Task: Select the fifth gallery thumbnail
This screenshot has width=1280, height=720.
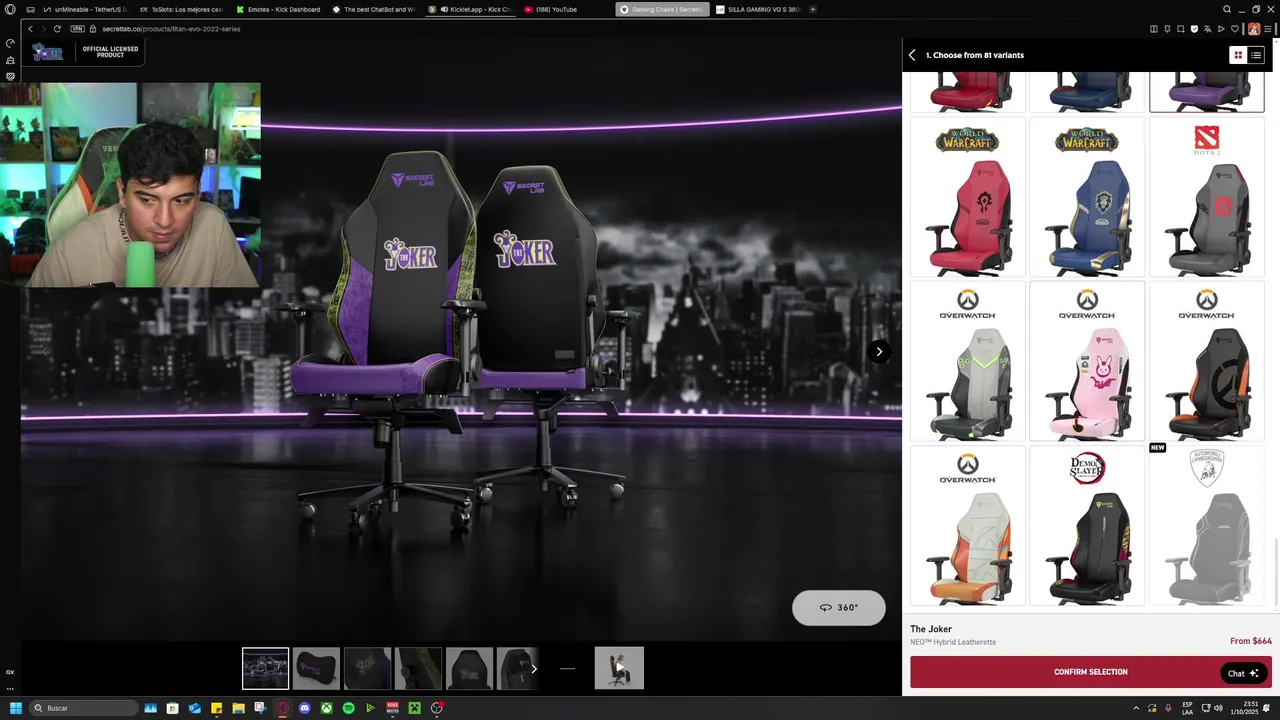Action: (469, 669)
